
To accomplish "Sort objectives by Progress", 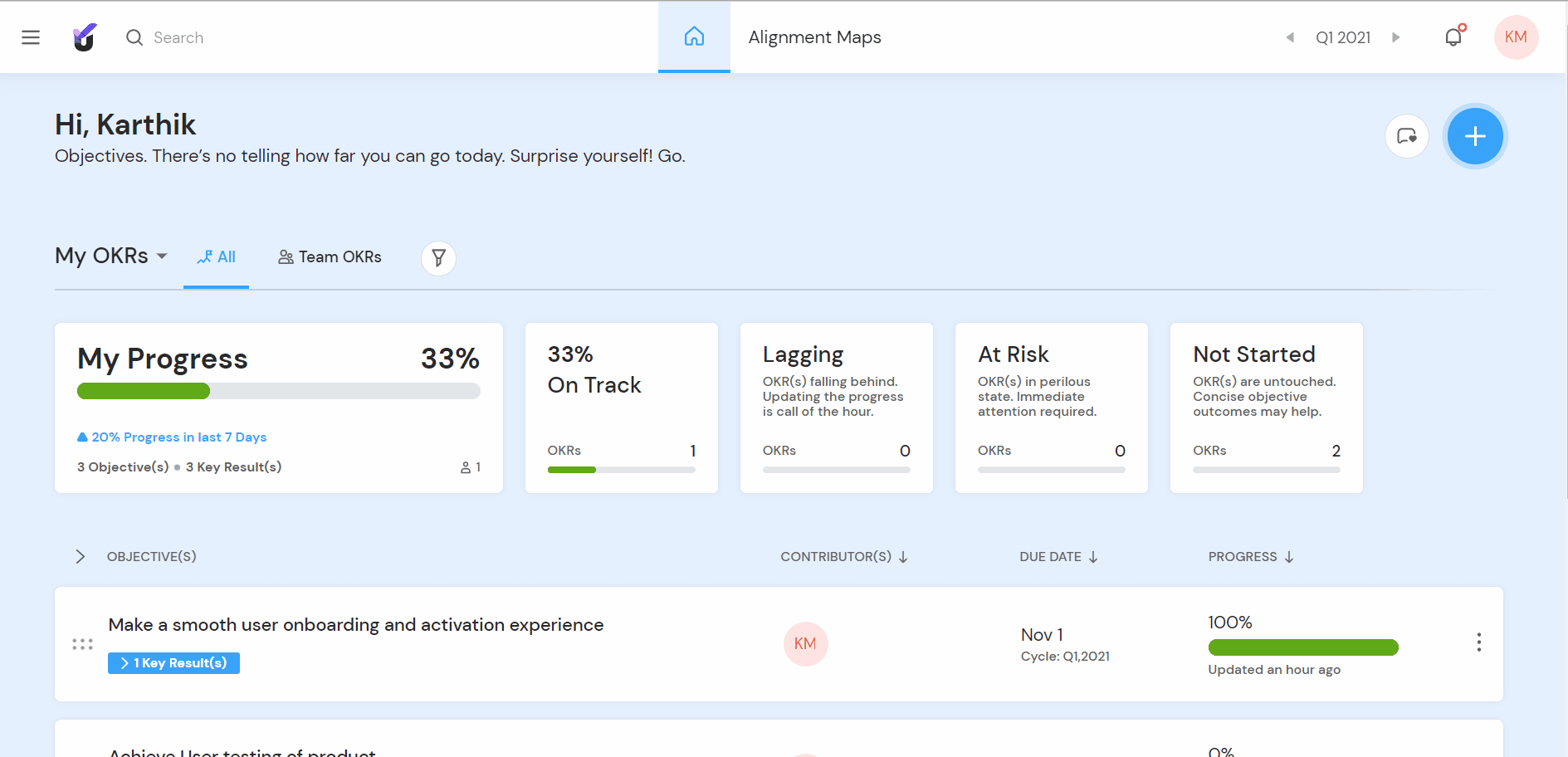I will (1288, 556).
